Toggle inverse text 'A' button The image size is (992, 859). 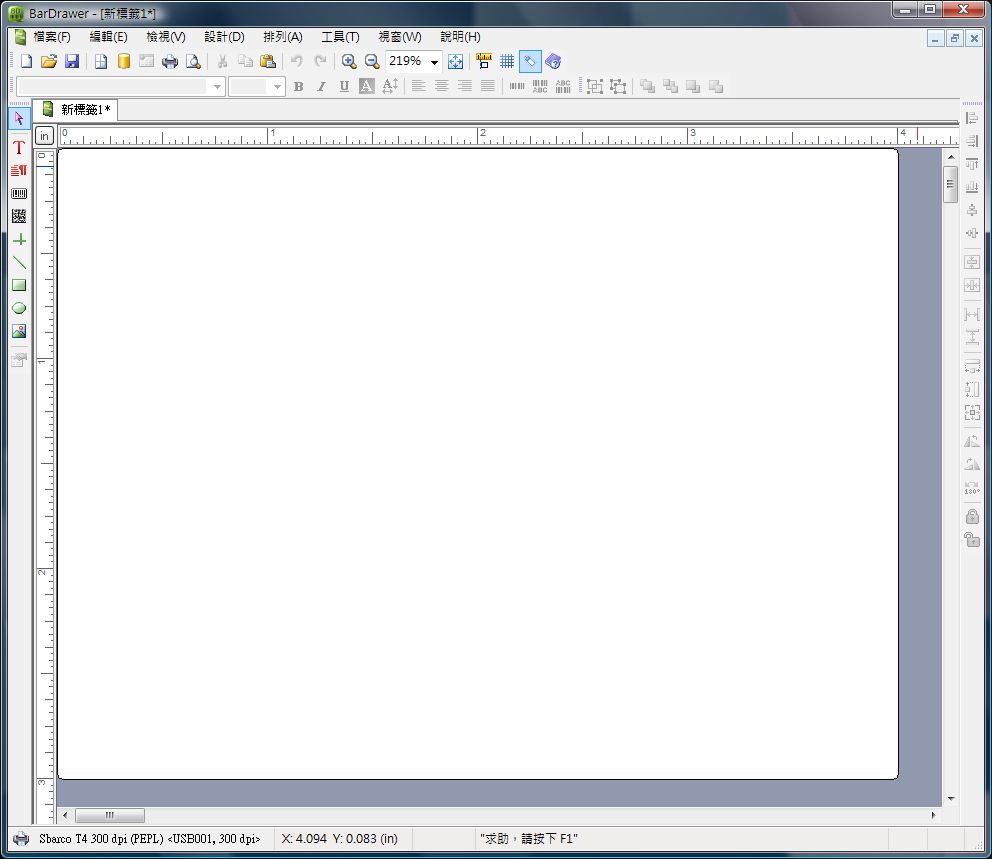pyautogui.click(x=367, y=87)
